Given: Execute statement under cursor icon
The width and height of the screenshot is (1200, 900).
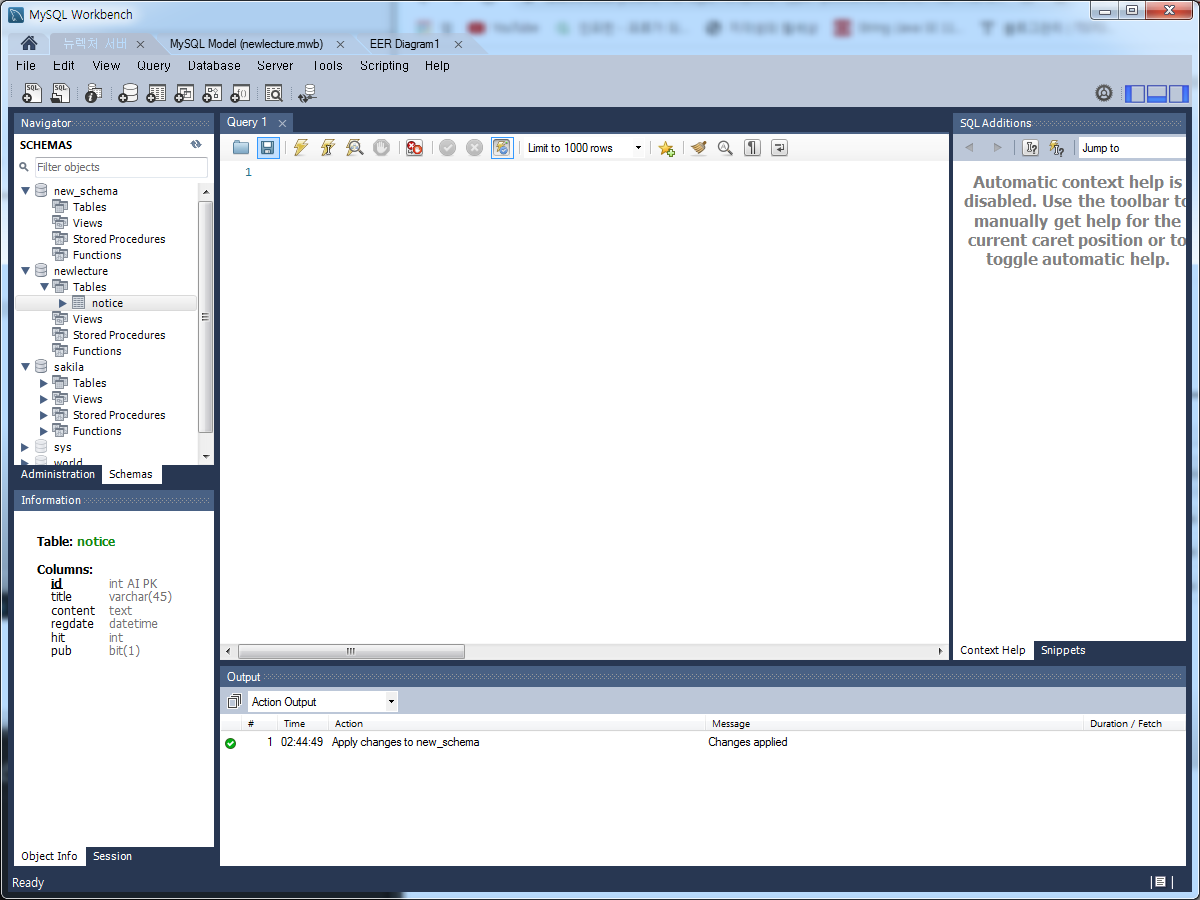Looking at the screenshot, I should point(327,148).
